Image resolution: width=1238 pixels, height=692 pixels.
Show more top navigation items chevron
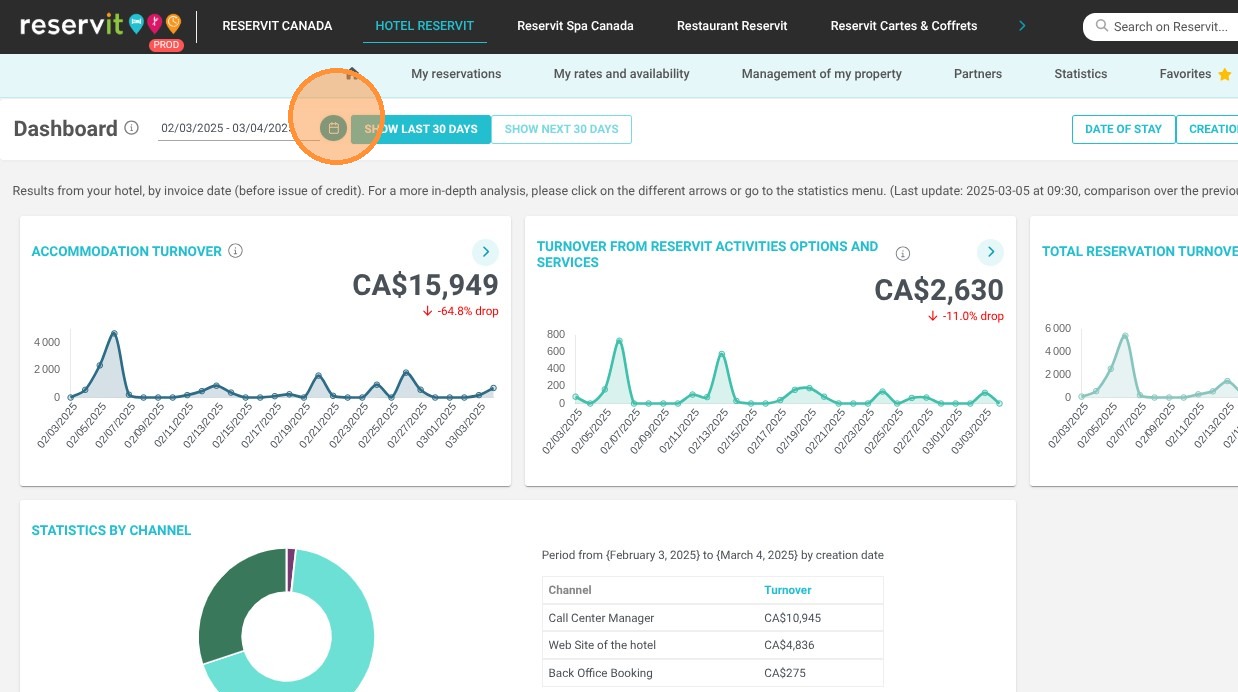(1022, 26)
